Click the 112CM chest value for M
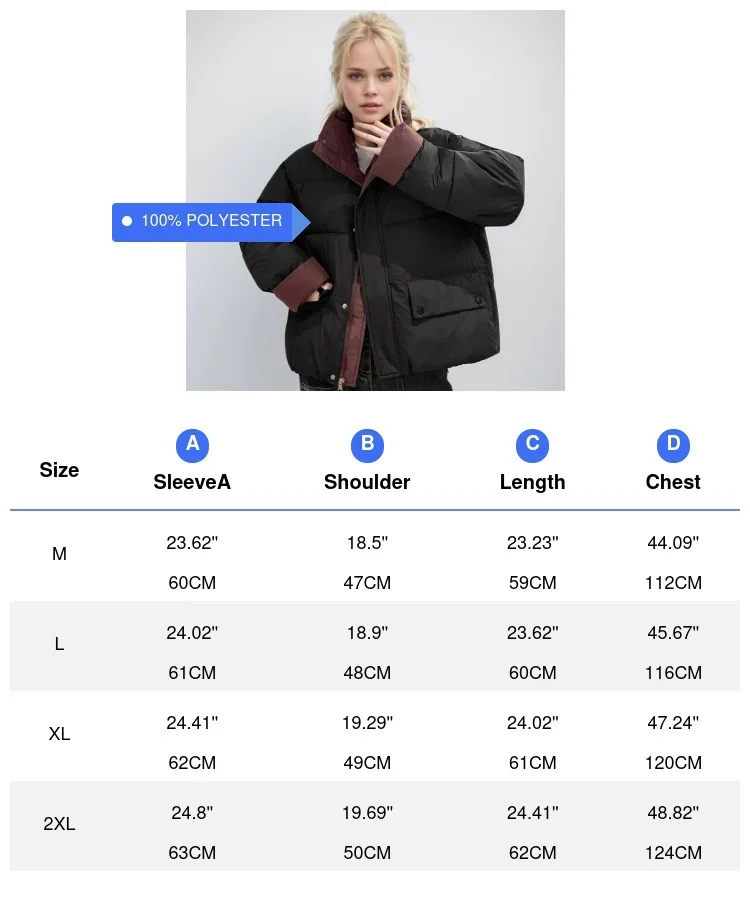 point(673,583)
